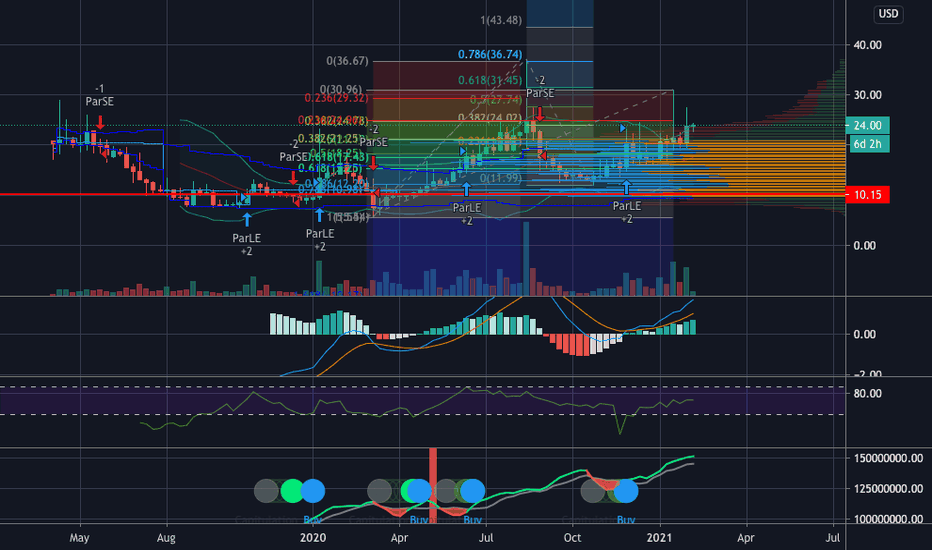Screen dimensions: 932x550
Task: Click the Oct label on time axis
Action: pos(572,538)
